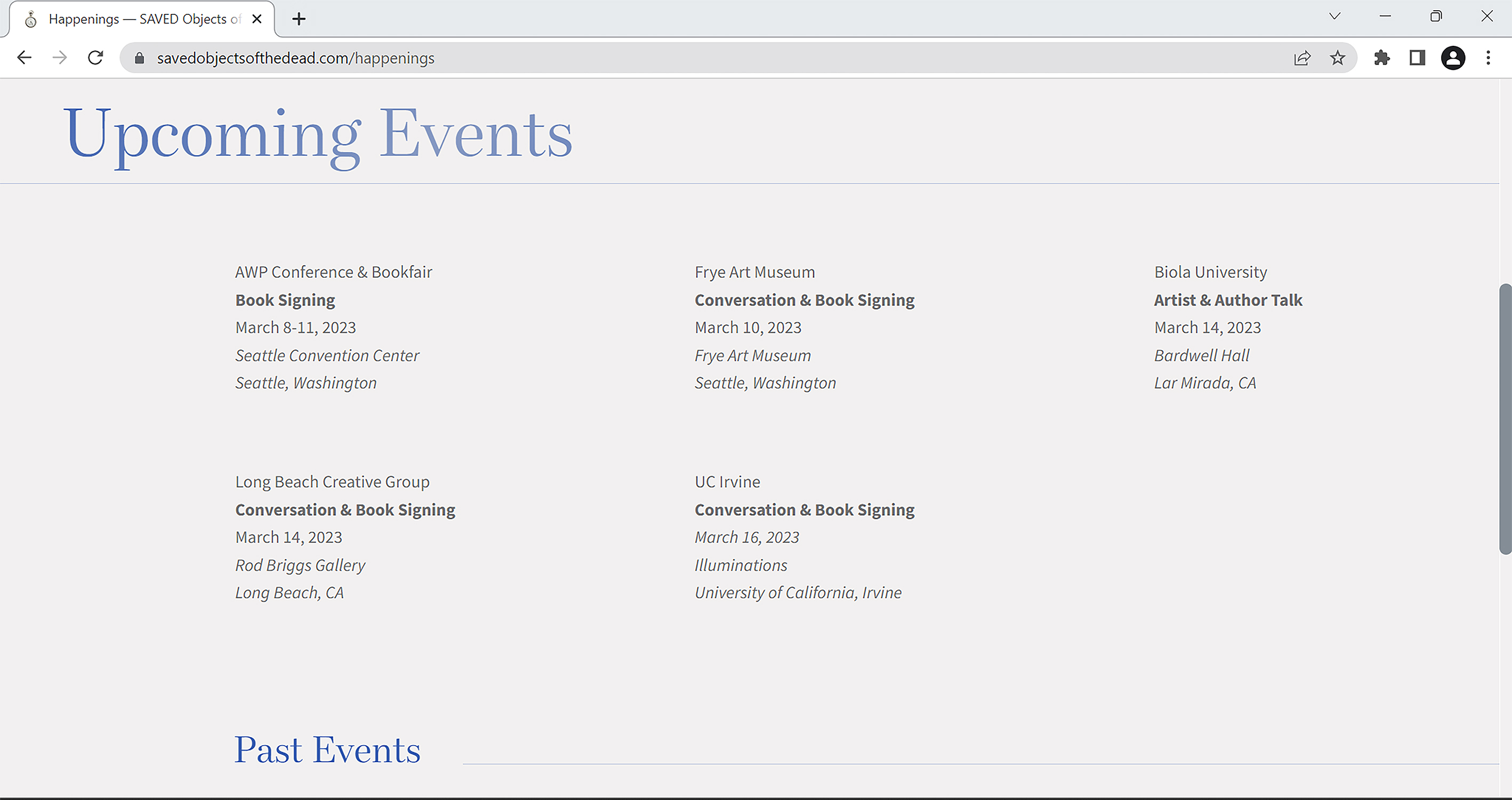This screenshot has height=800, width=1512.
Task: Close the Happenings tab
Action: tap(256, 19)
